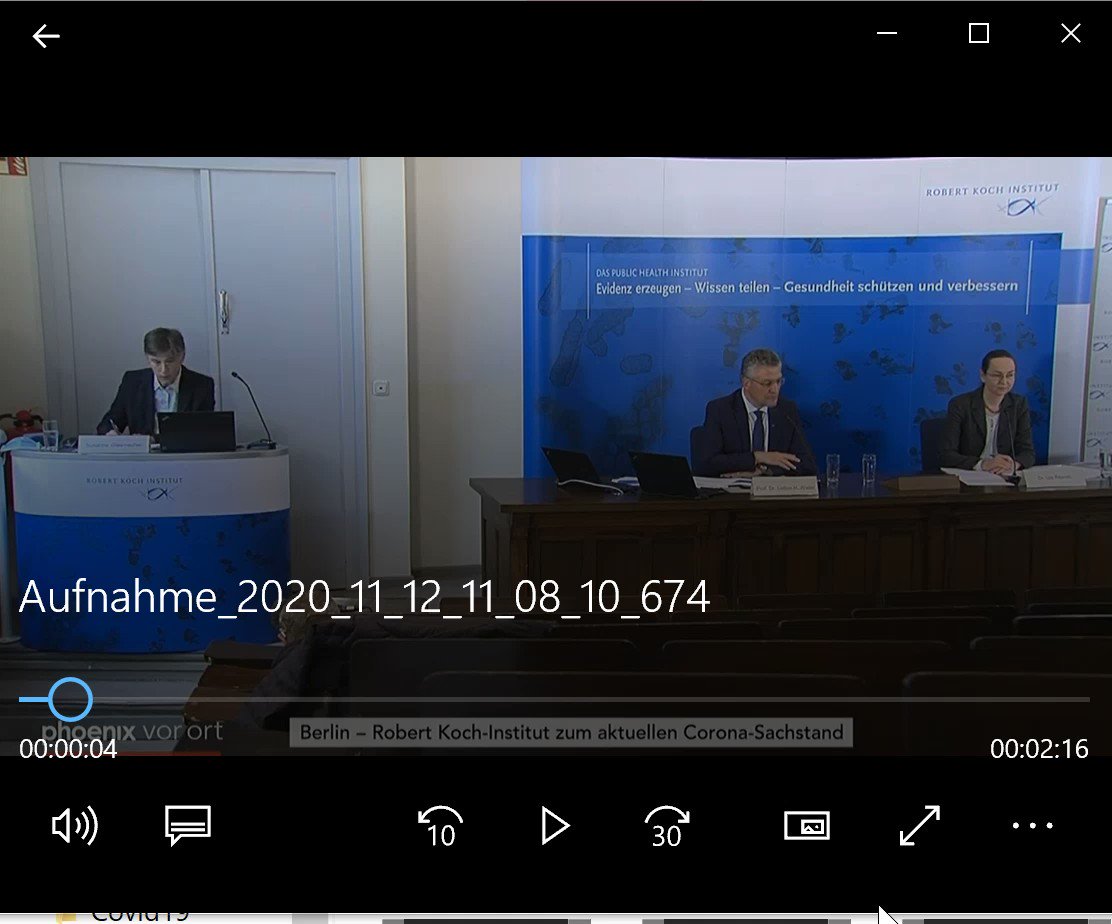Click the elapsed time 00:00:04

(68, 749)
